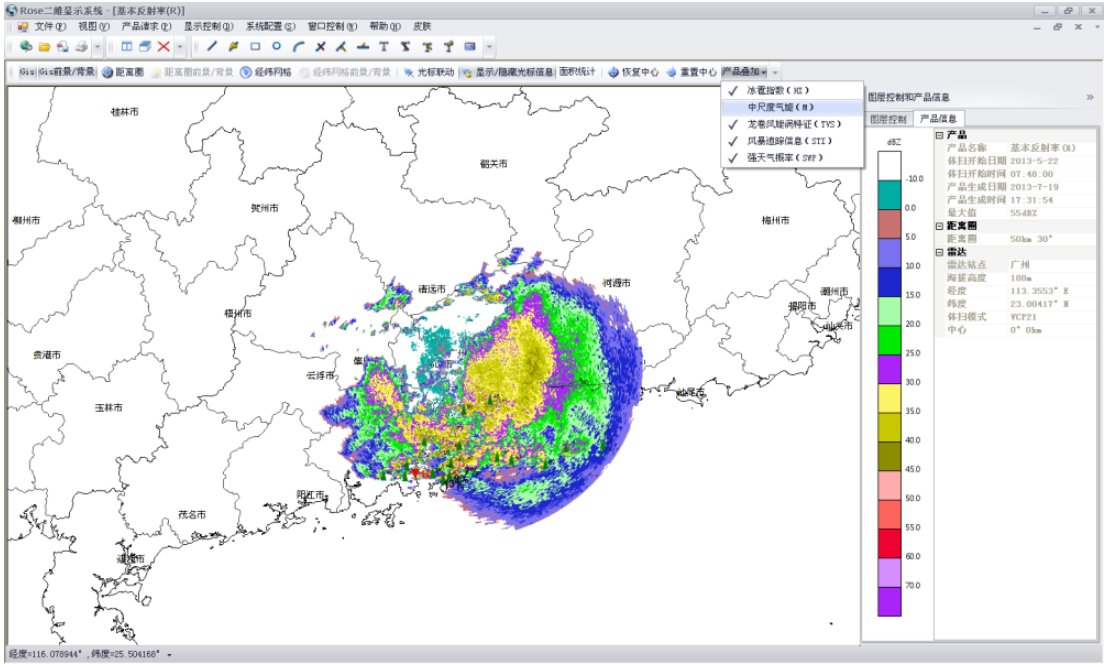Click the cascade windows icon
Screen dimensions: 1104x667
point(145,46)
